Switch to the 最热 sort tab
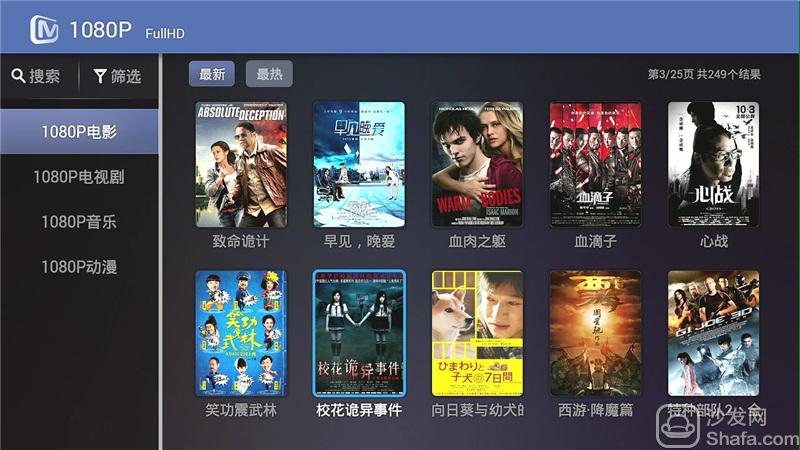This screenshot has width=800, height=450. pos(269,74)
